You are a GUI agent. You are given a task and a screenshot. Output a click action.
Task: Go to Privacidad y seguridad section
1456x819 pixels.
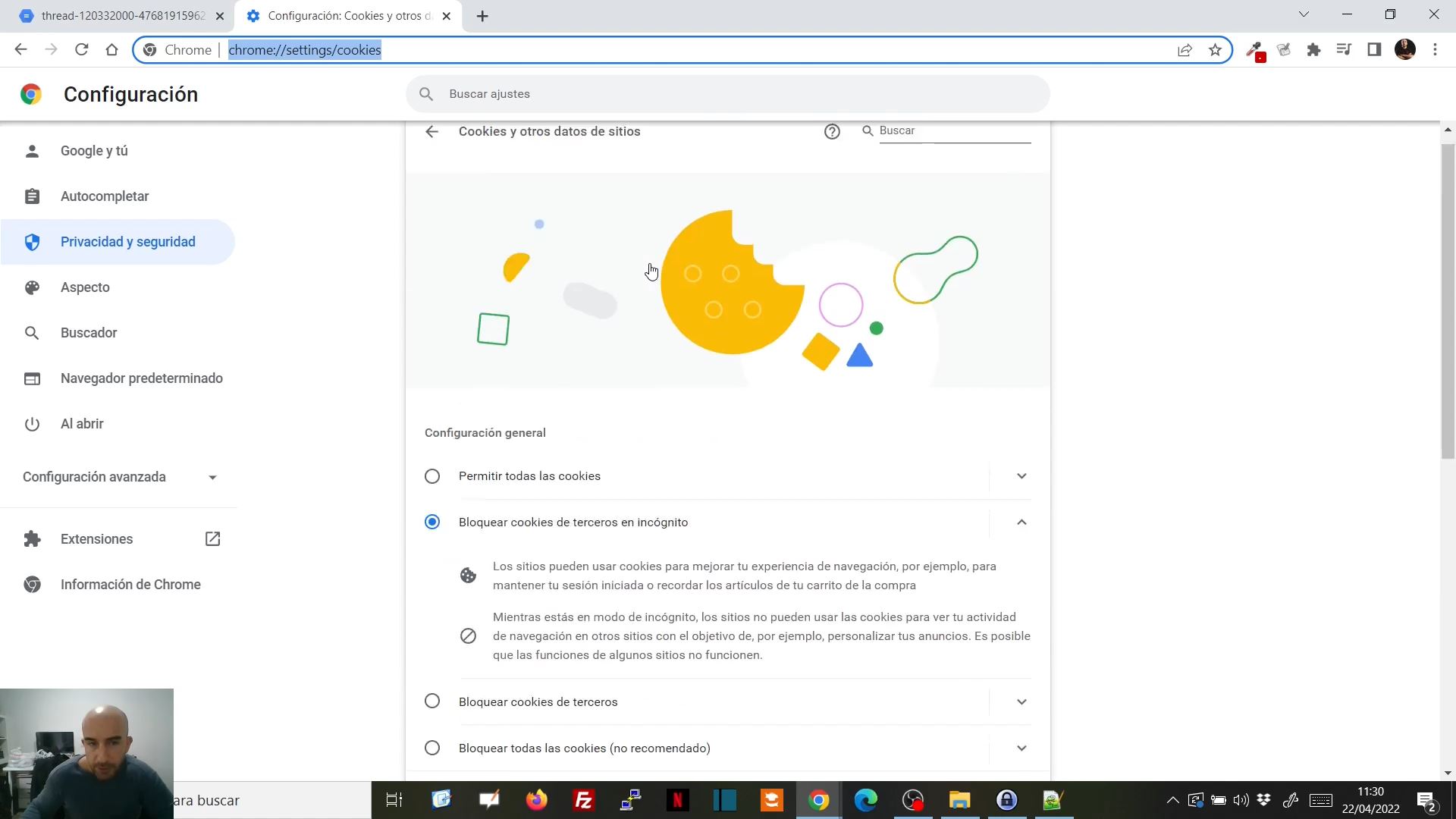pos(127,241)
